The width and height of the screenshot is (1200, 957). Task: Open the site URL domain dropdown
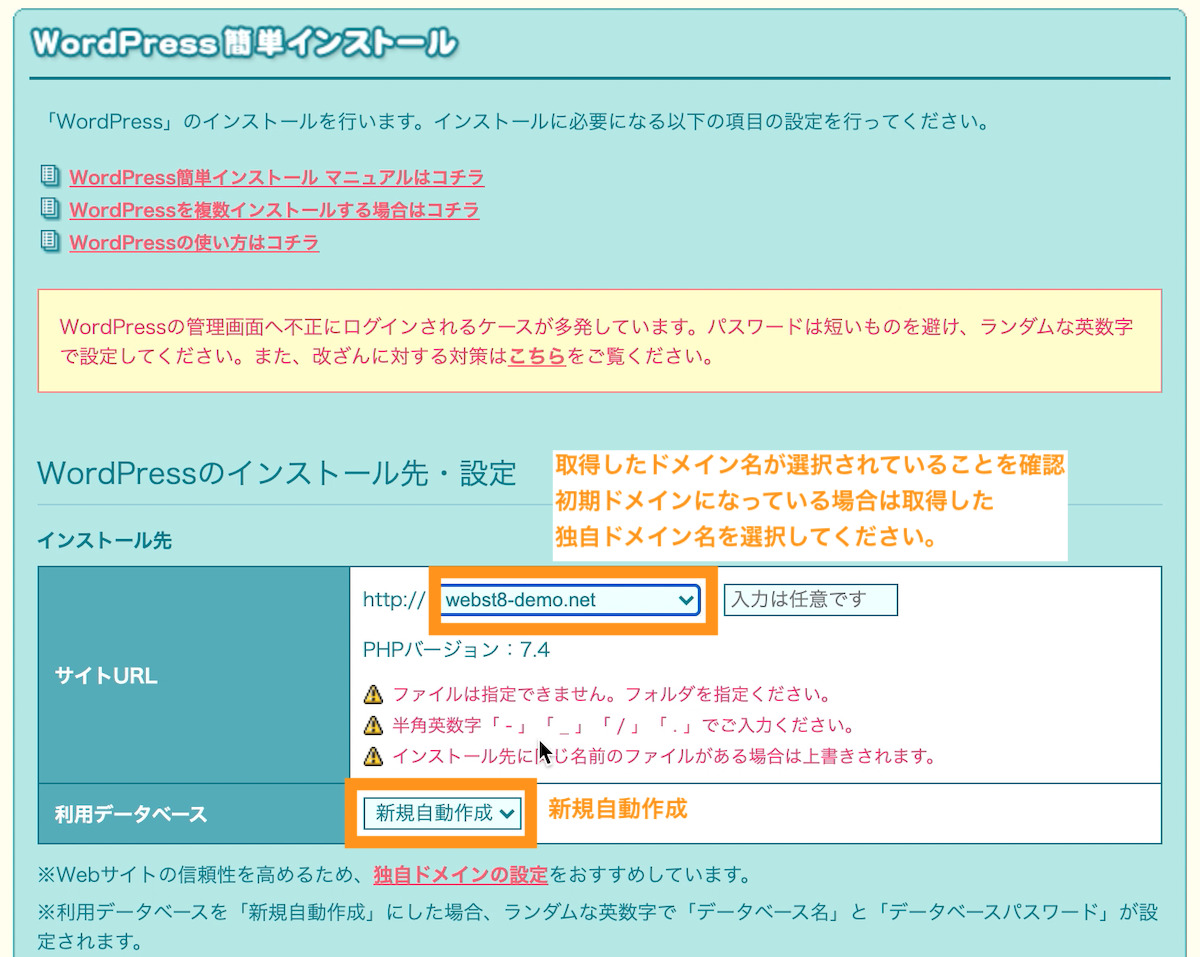(570, 600)
